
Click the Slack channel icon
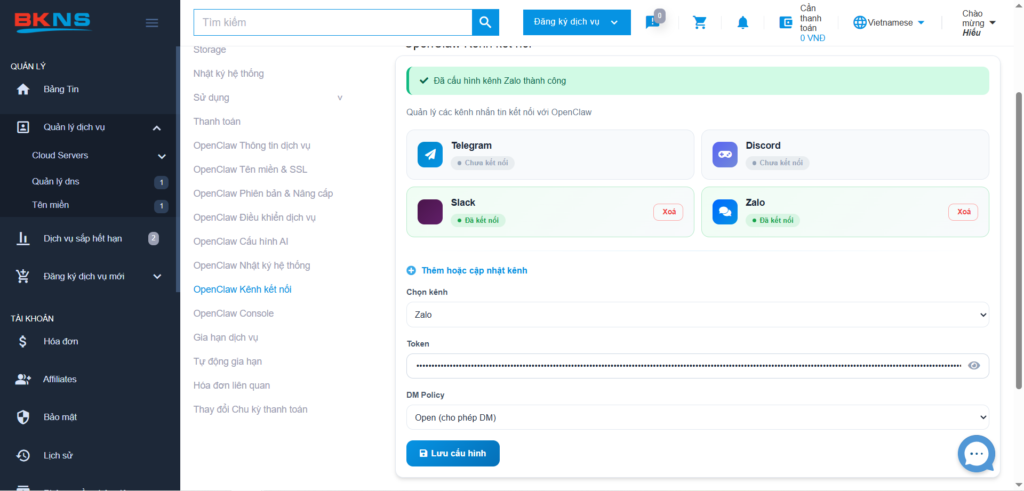point(430,212)
